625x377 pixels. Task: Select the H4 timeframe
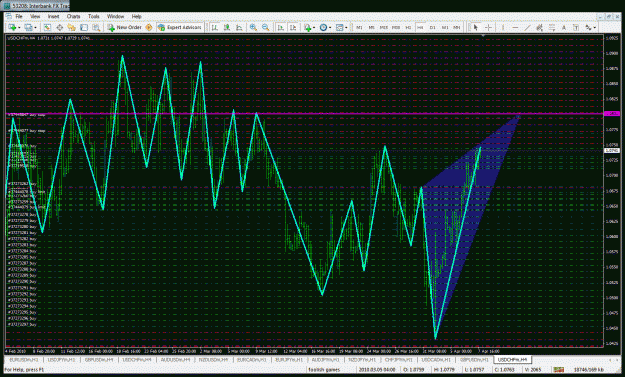point(420,27)
